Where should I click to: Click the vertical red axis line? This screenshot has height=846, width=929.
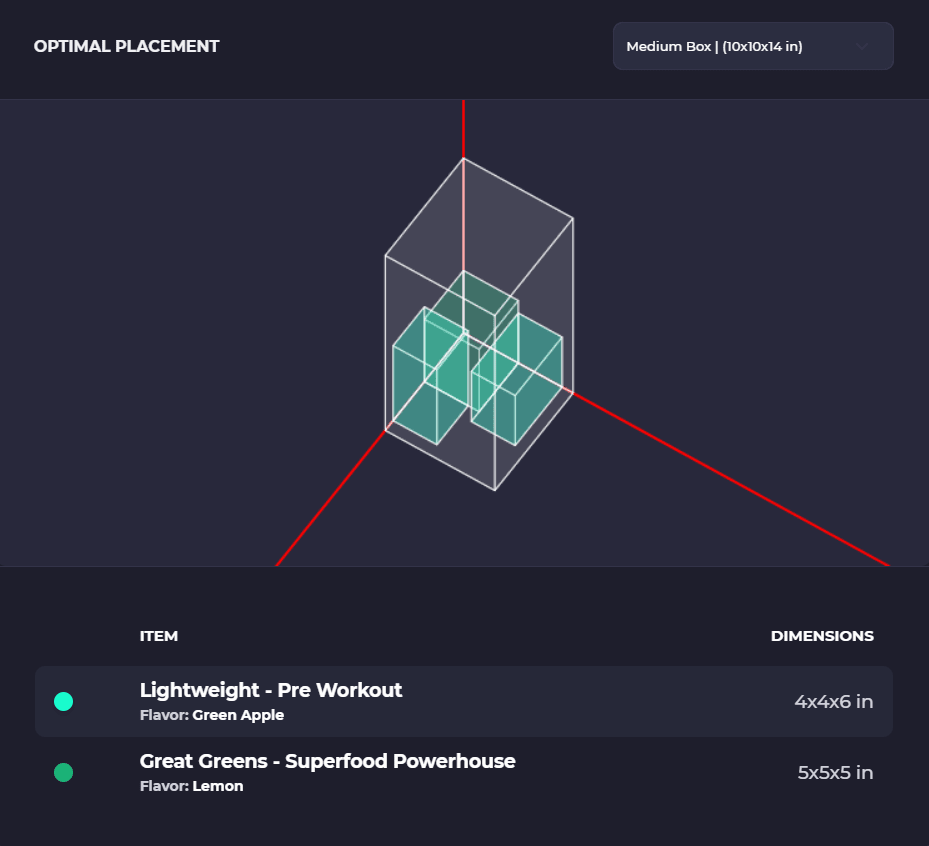463,128
